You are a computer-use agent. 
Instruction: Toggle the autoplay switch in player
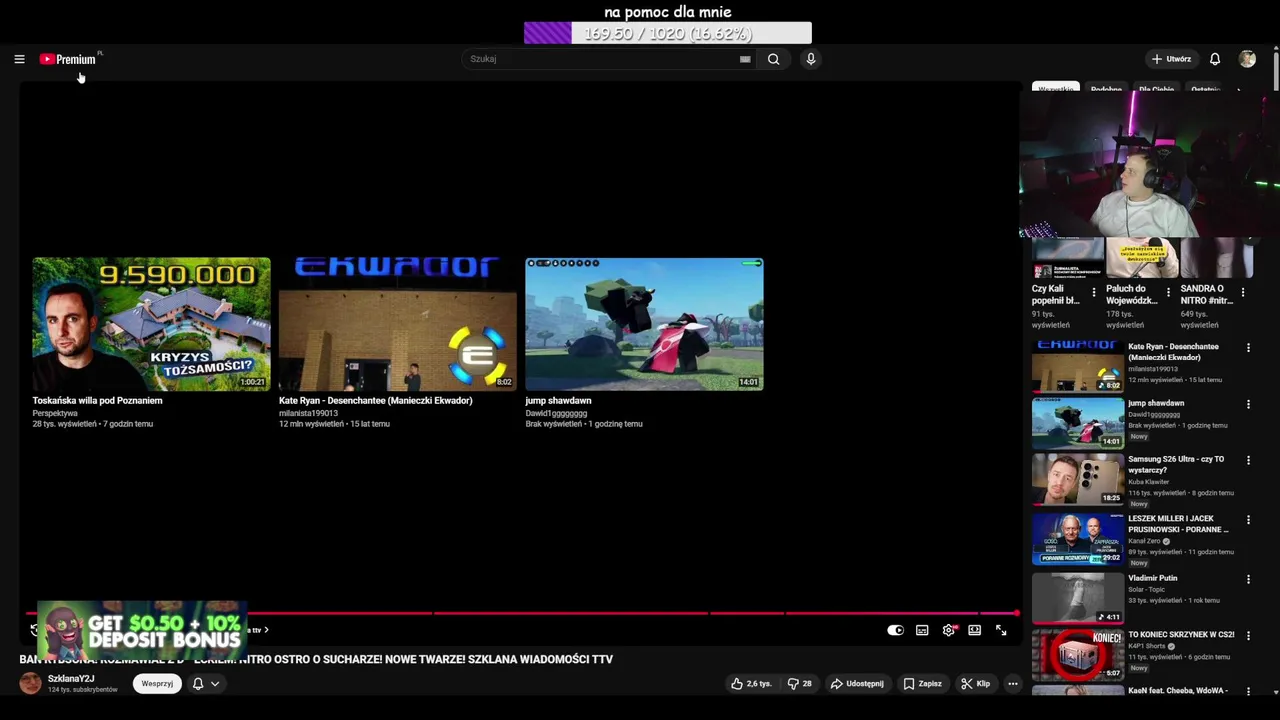click(x=895, y=630)
